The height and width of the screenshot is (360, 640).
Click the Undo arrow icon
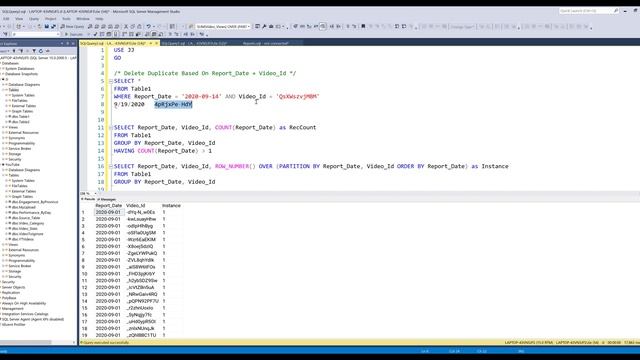click(149, 27)
